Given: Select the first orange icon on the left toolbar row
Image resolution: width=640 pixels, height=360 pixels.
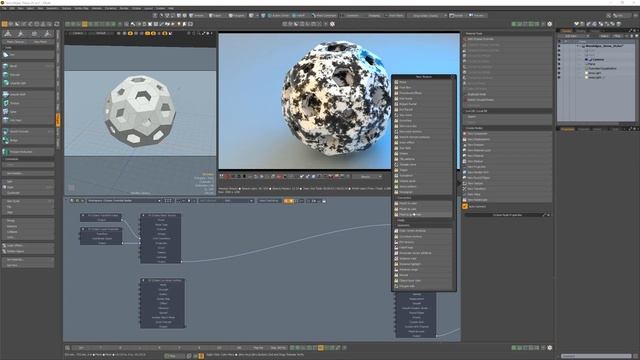Looking at the screenshot, I should 4,24.
